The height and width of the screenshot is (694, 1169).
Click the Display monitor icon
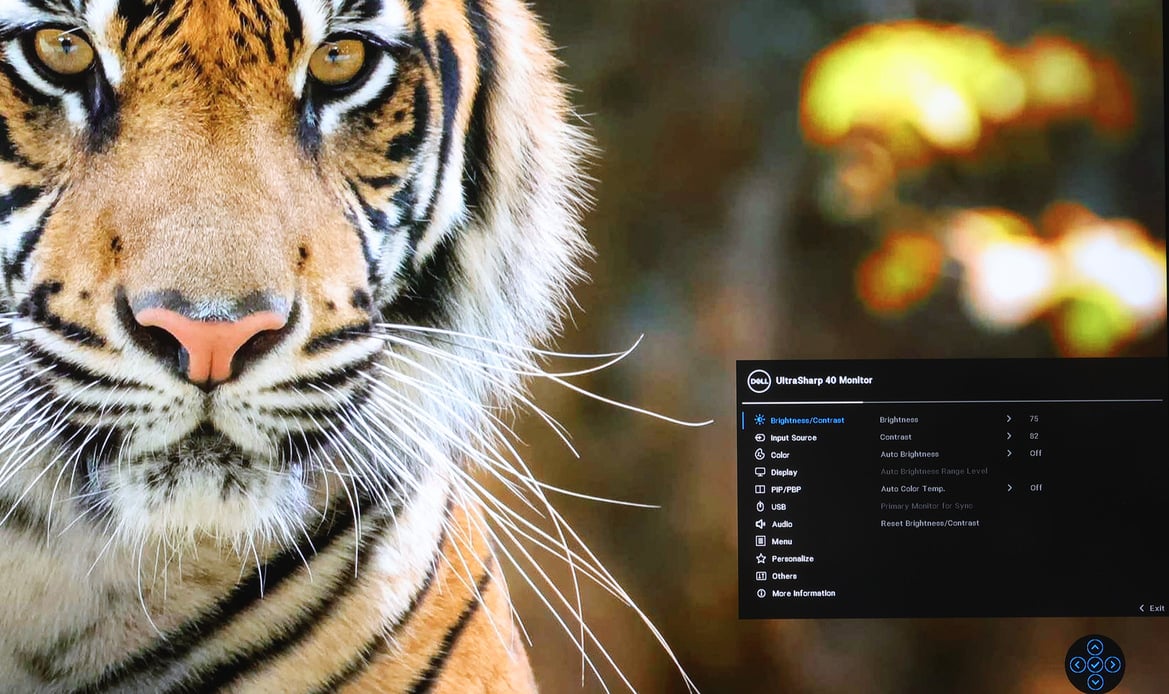[760, 472]
